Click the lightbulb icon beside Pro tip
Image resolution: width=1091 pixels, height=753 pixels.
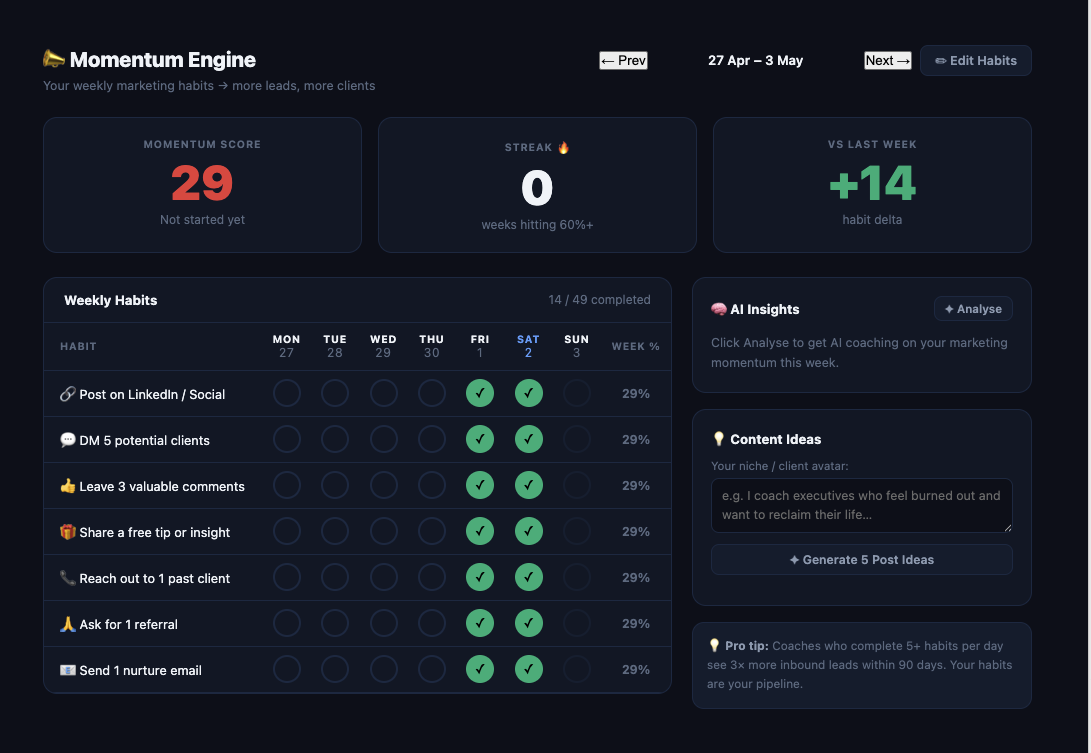pos(714,645)
